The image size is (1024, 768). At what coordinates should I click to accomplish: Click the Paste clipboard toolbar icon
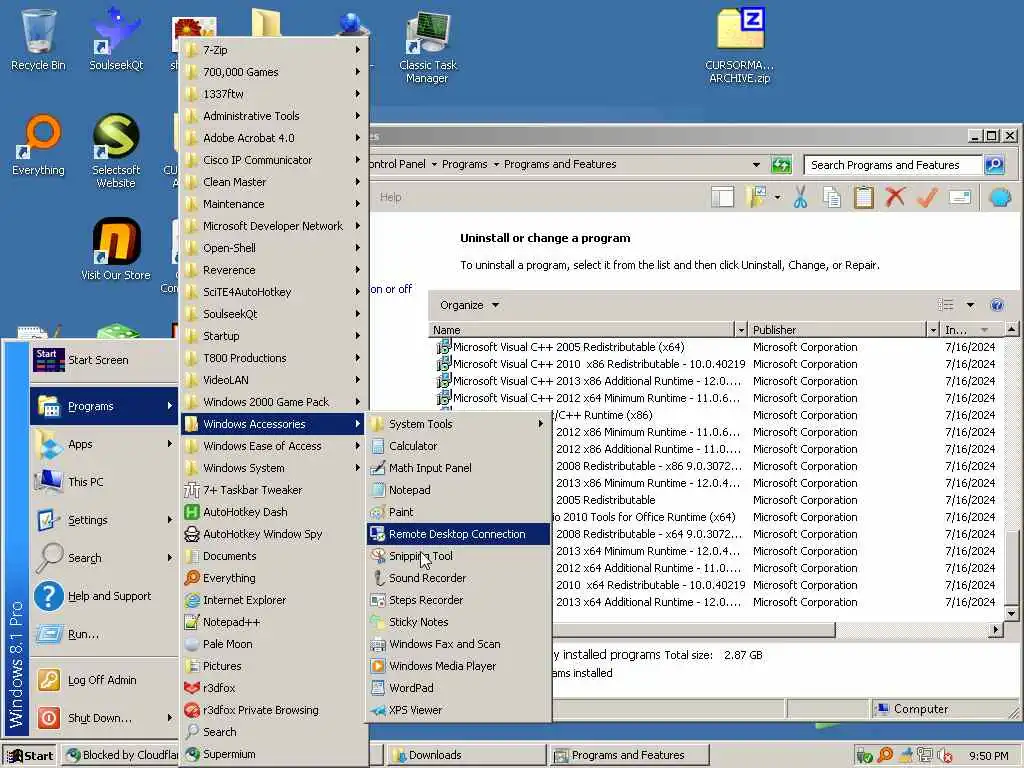pyautogui.click(x=863, y=197)
